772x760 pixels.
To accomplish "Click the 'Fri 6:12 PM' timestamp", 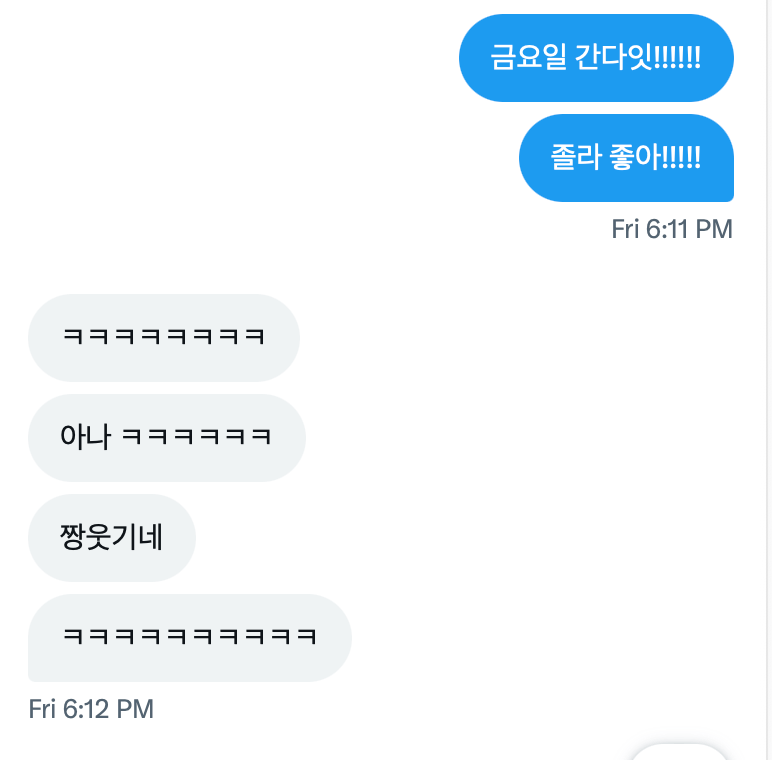I will point(91,709).
